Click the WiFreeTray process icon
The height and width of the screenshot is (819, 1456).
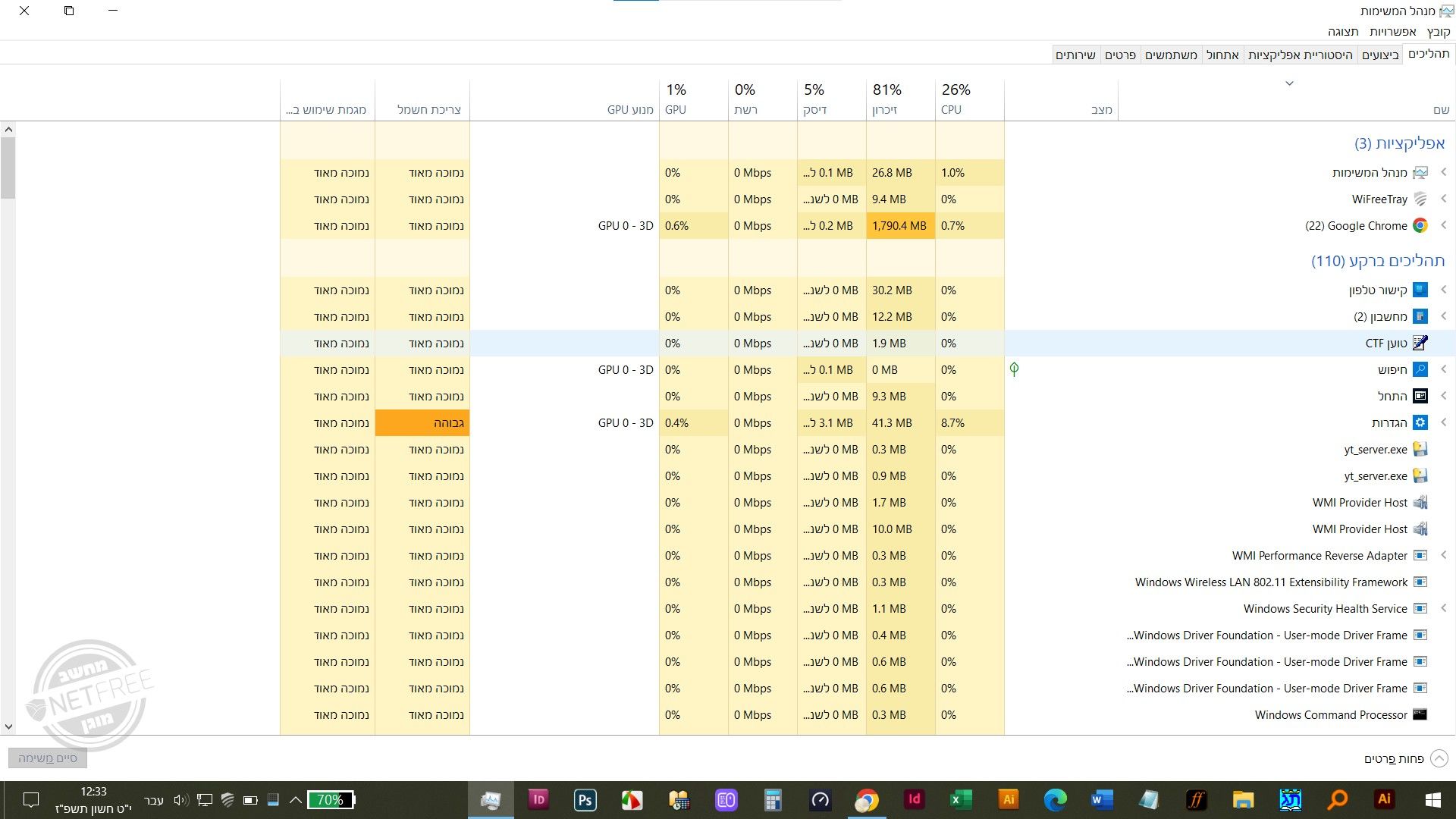coord(1420,199)
